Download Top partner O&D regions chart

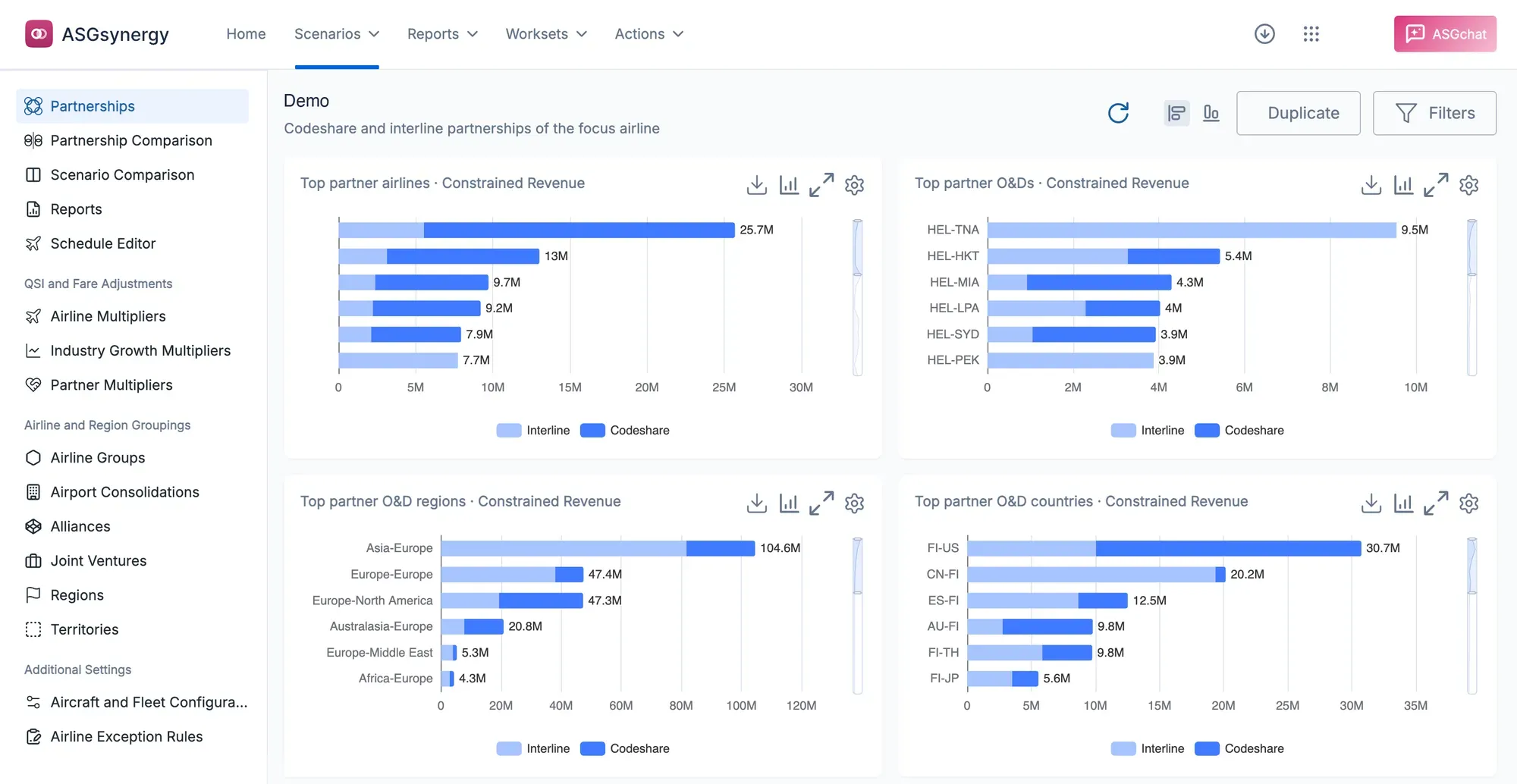coord(757,503)
